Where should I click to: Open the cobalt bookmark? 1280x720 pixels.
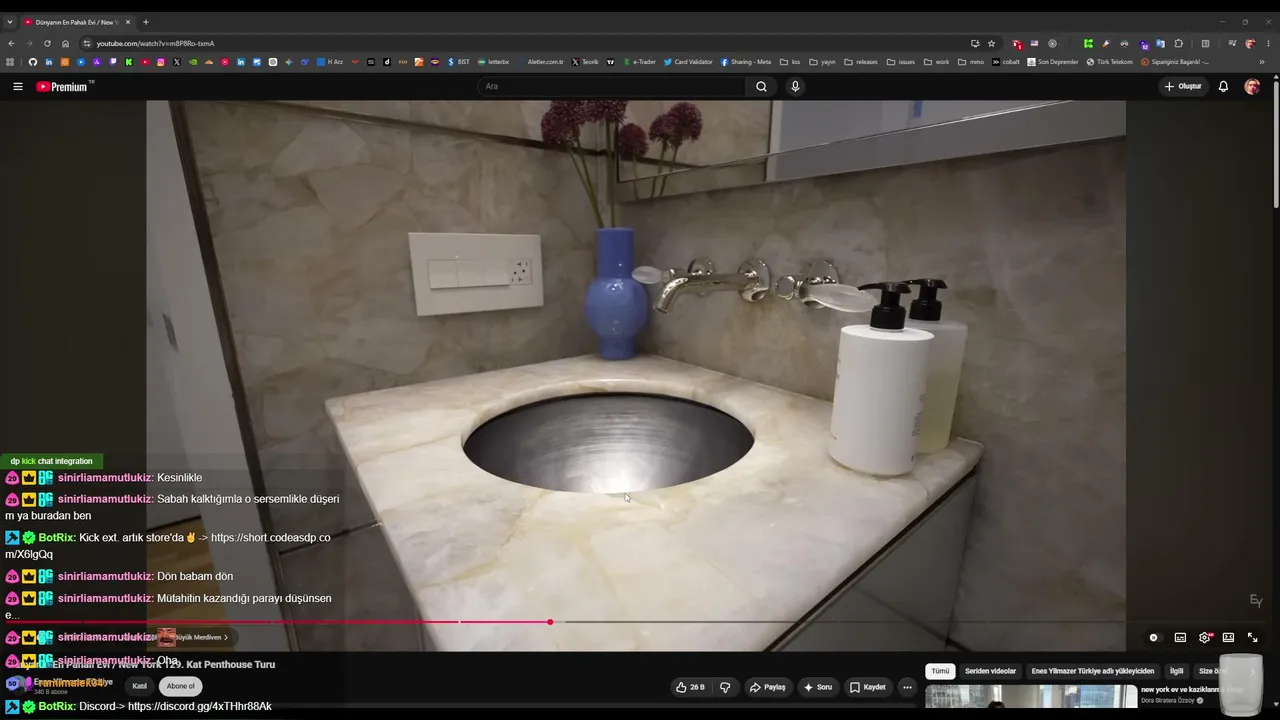click(1006, 62)
